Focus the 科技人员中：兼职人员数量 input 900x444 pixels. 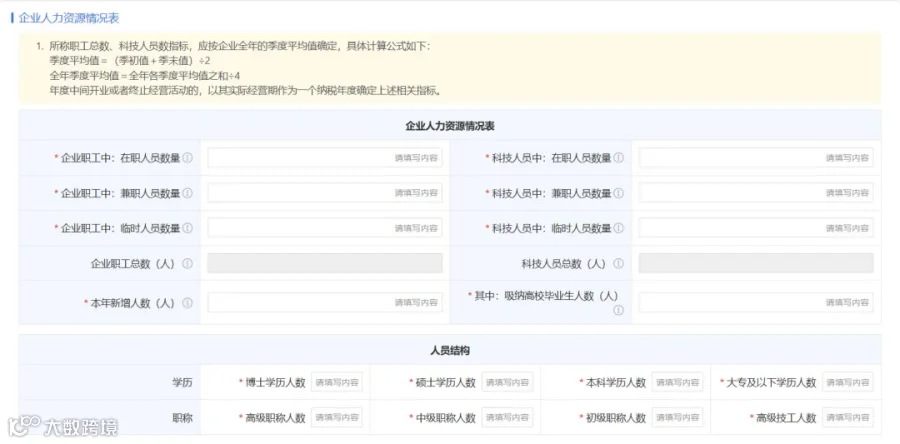point(756,193)
